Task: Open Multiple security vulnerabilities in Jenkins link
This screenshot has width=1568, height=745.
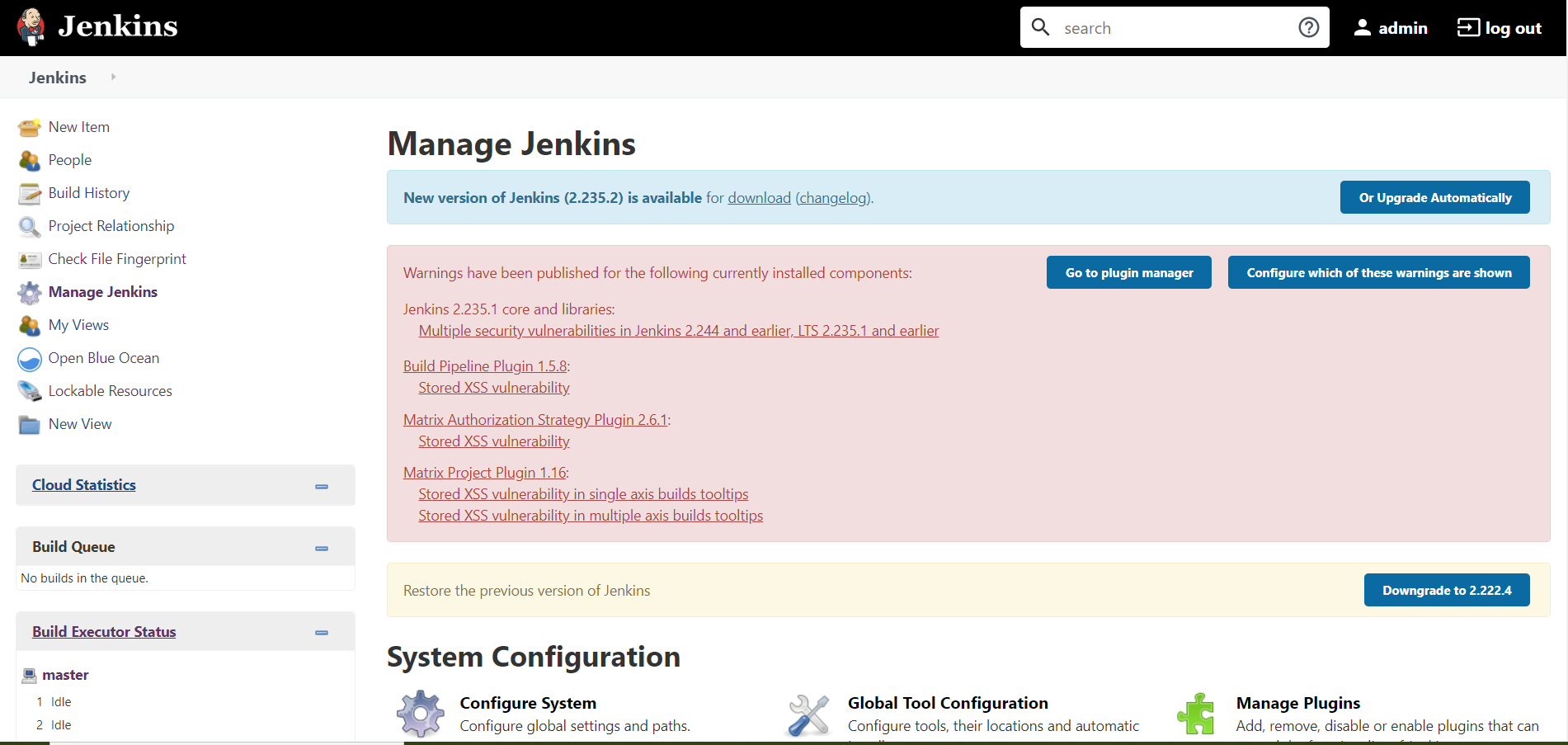Action: coord(679,331)
